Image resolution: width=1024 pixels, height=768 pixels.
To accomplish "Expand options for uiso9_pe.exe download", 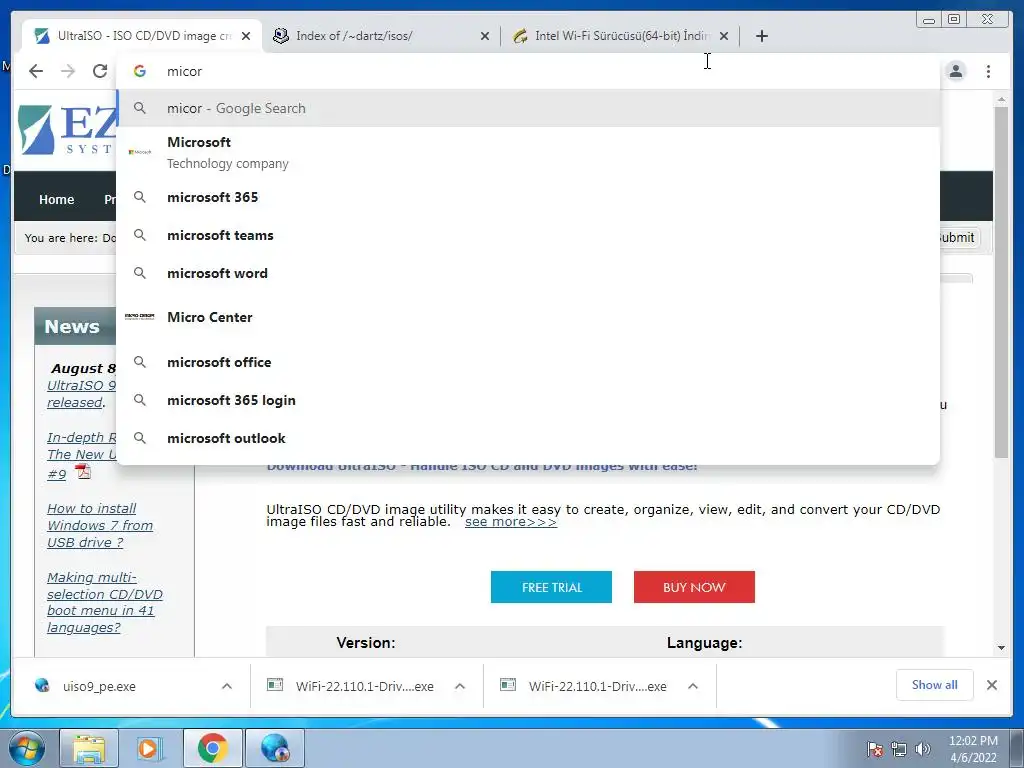I will click(x=227, y=686).
